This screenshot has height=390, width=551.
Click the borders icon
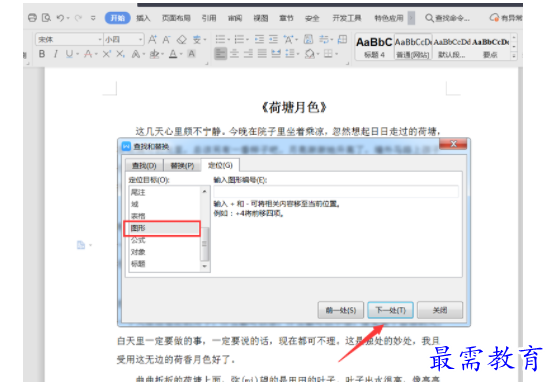pos(328,54)
